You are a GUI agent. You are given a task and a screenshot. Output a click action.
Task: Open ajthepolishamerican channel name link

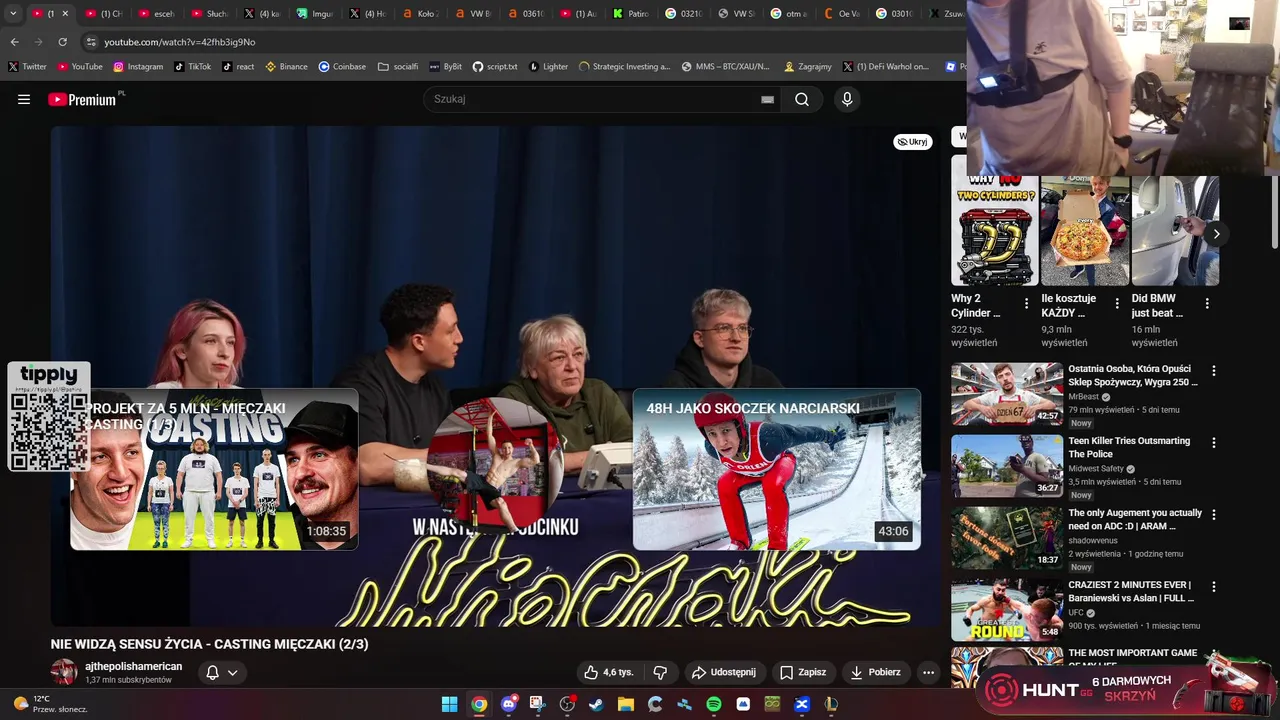click(x=134, y=666)
